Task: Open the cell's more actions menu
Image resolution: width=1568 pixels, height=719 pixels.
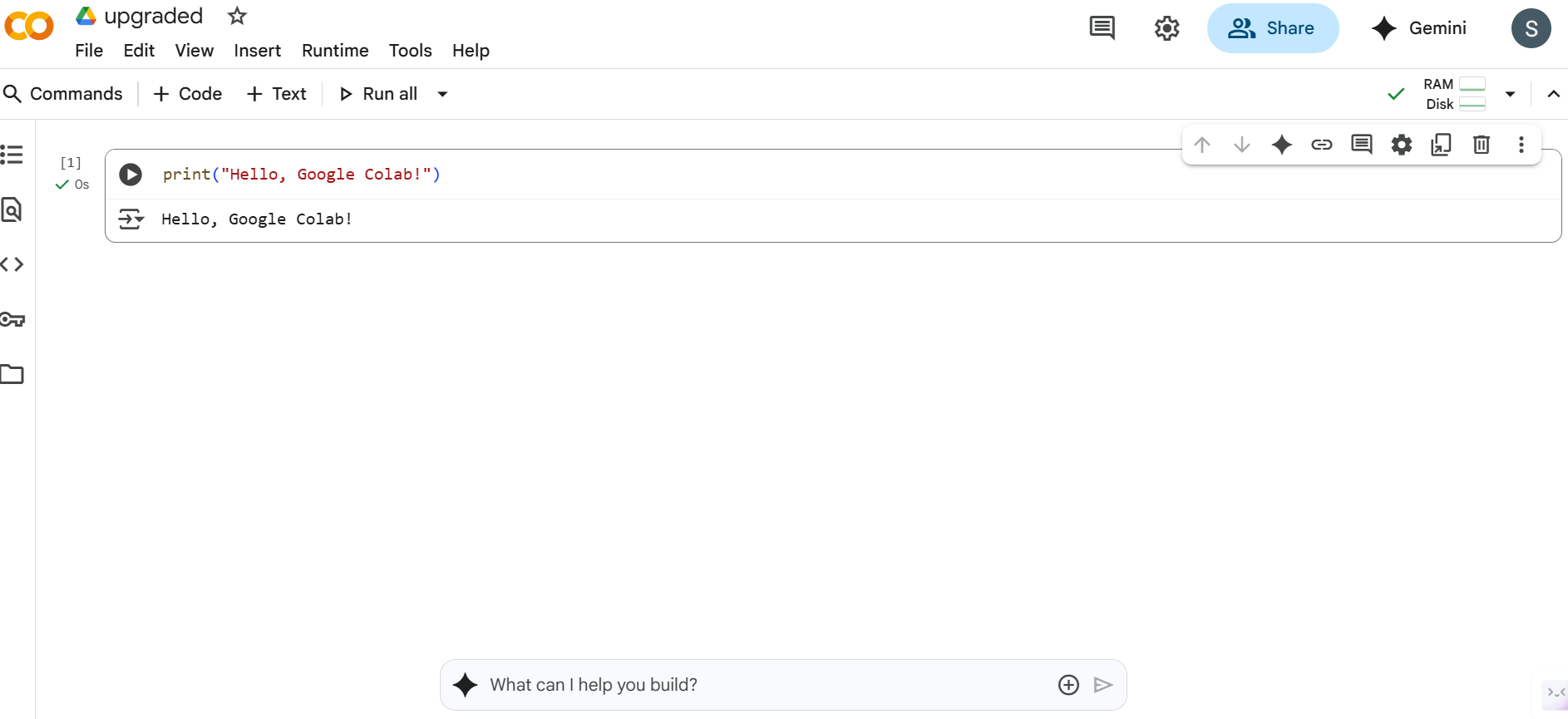Action: point(1521,144)
